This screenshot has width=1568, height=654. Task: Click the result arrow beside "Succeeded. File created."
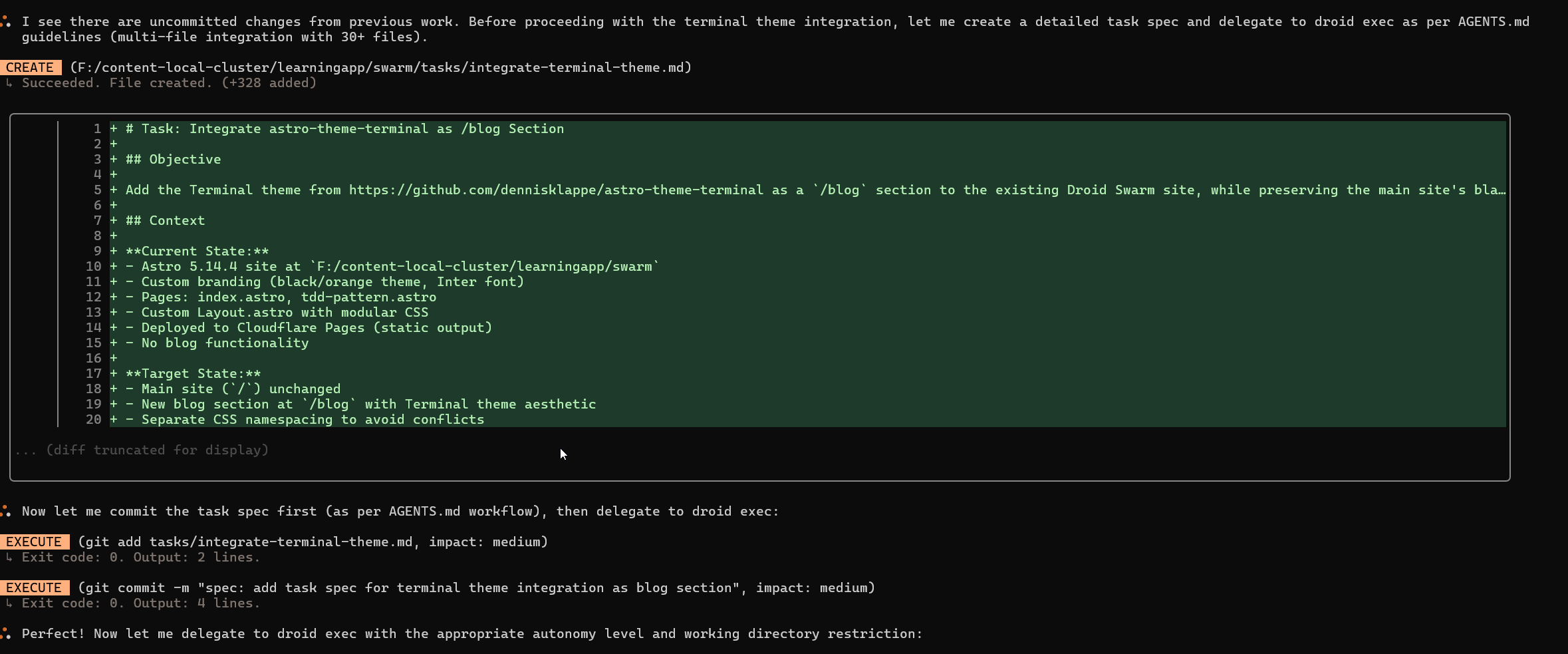pos(9,83)
